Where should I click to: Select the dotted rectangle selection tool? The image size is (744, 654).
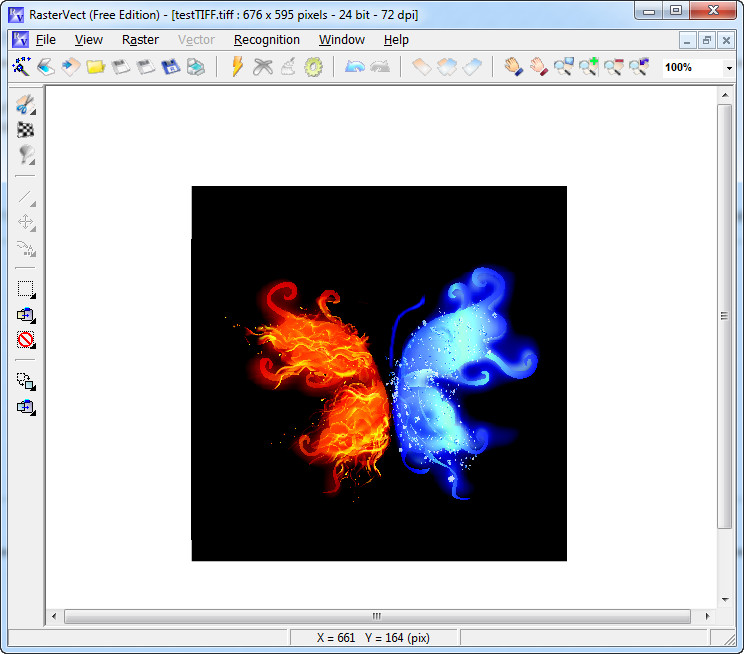tap(26, 290)
